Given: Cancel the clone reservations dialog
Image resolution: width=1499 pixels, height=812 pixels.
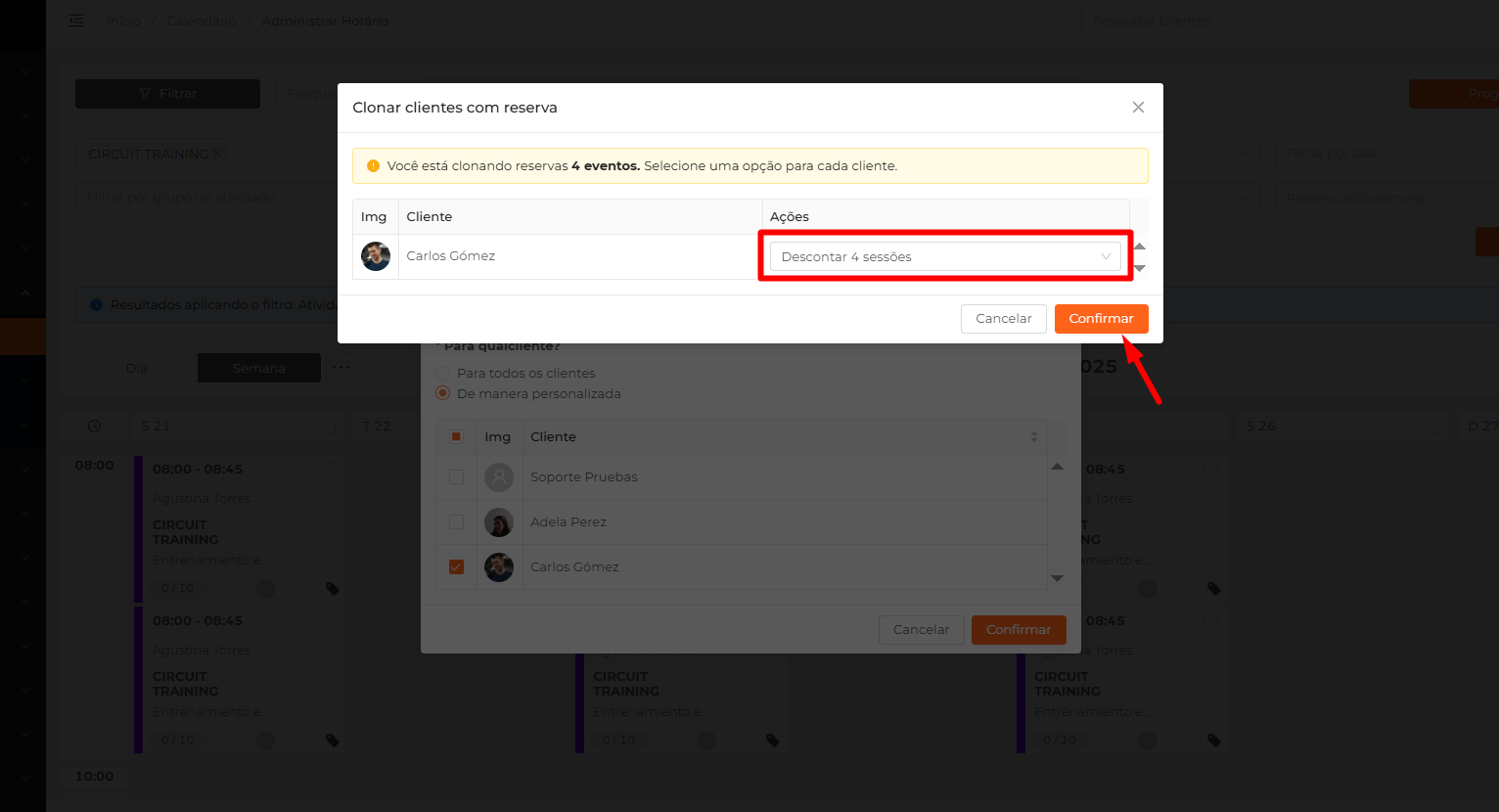Looking at the screenshot, I should (x=1004, y=319).
